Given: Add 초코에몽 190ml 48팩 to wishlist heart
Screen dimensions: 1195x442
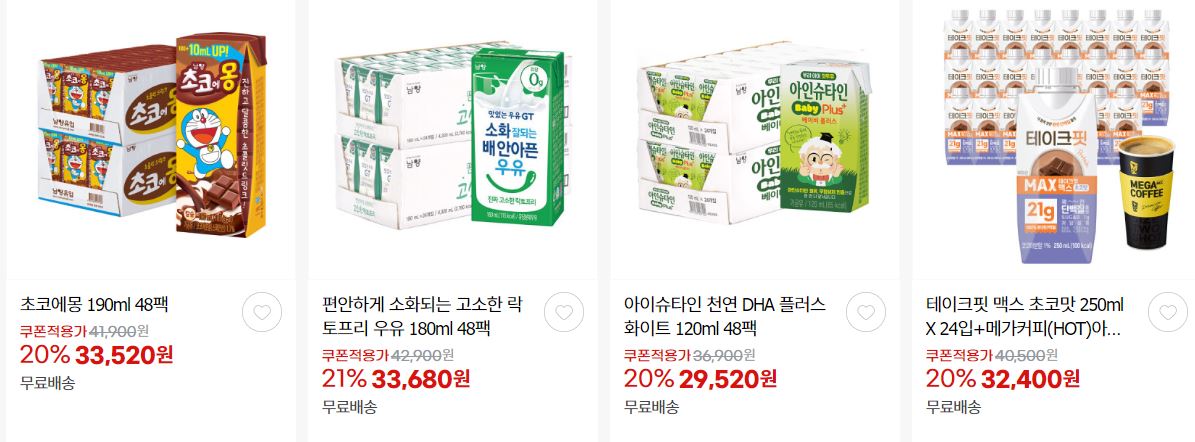Looking at the screenshot, I should (262, 312).
